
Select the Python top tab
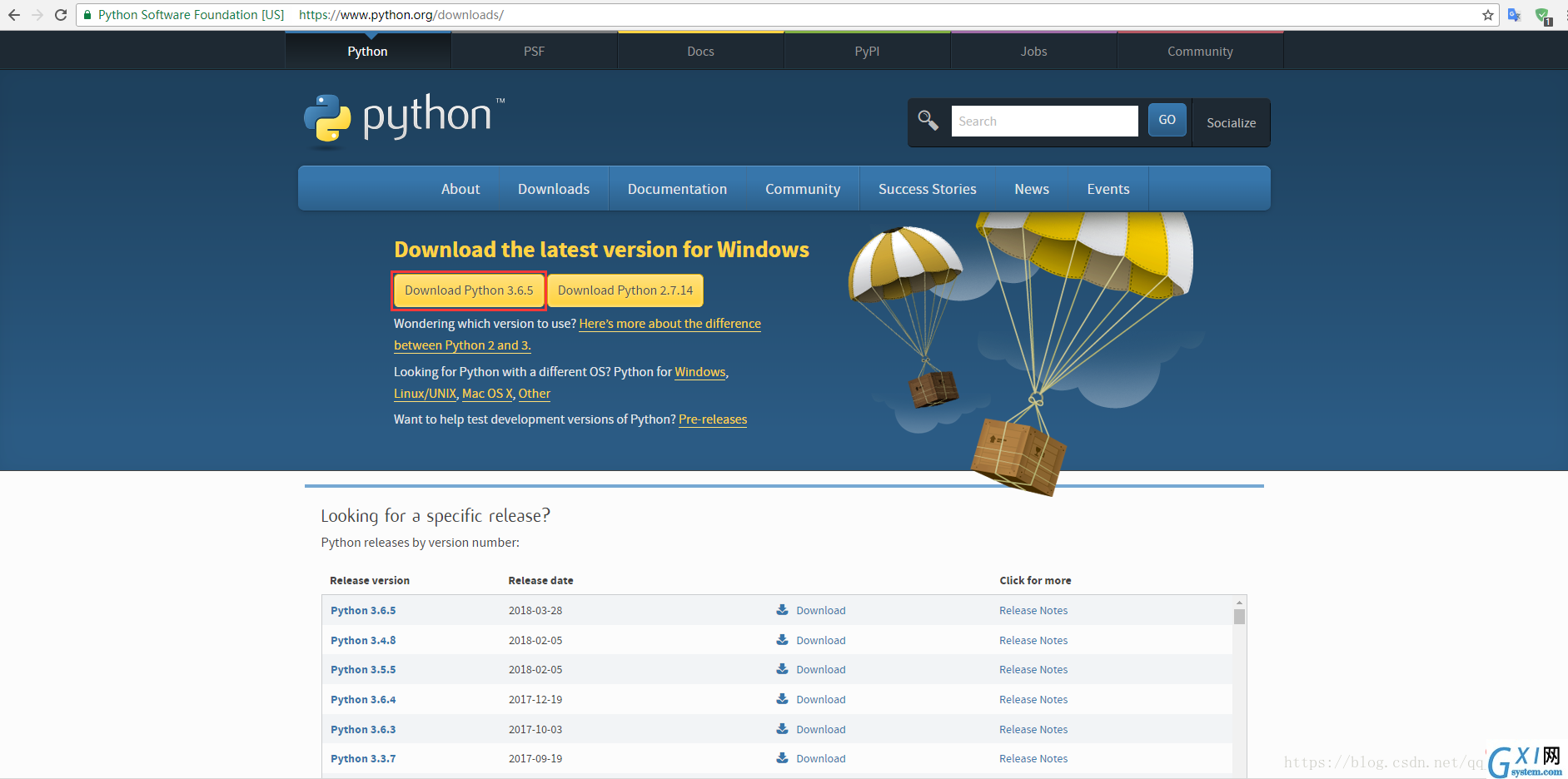tap(368, 51)
